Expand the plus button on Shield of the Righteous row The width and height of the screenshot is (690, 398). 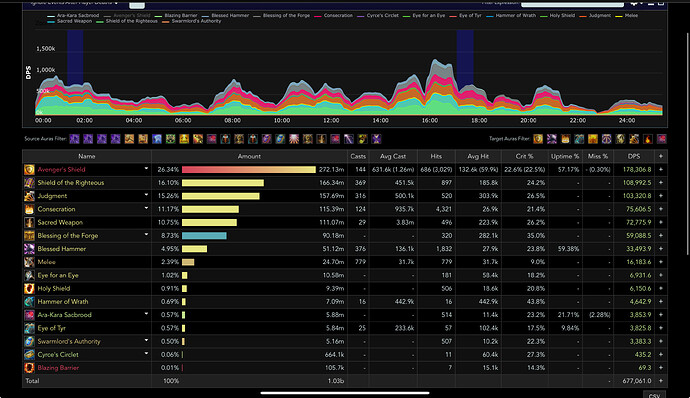click(661, 183)
